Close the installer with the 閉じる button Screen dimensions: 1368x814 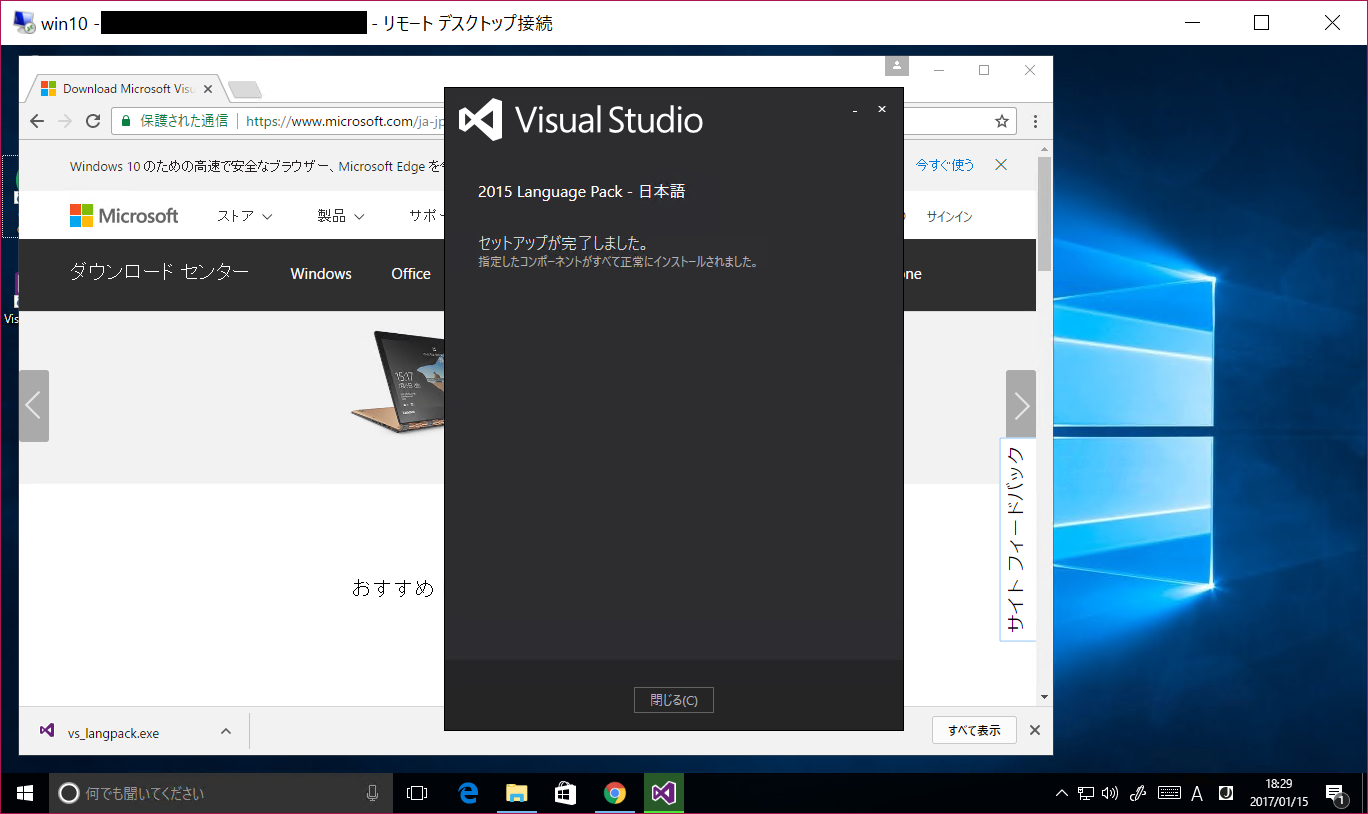coord(673,699)
